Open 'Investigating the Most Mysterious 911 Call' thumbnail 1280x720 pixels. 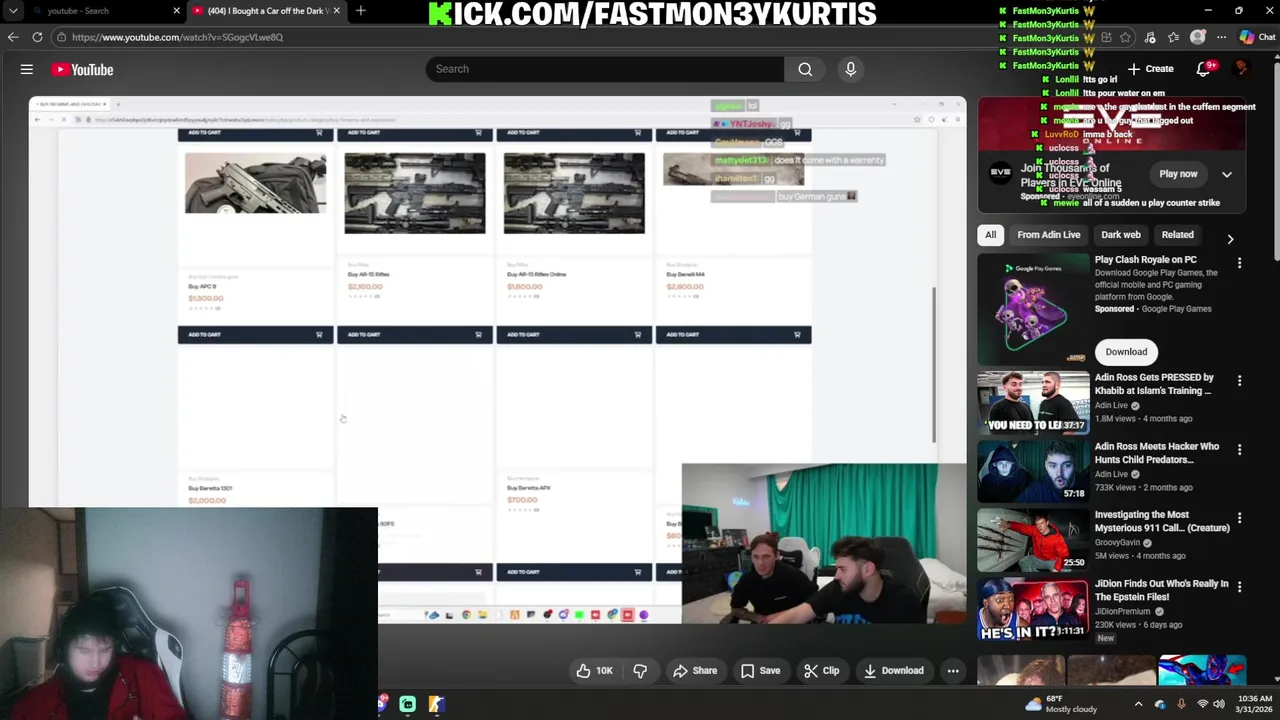pyautogui.click(x=1033, y=540)
